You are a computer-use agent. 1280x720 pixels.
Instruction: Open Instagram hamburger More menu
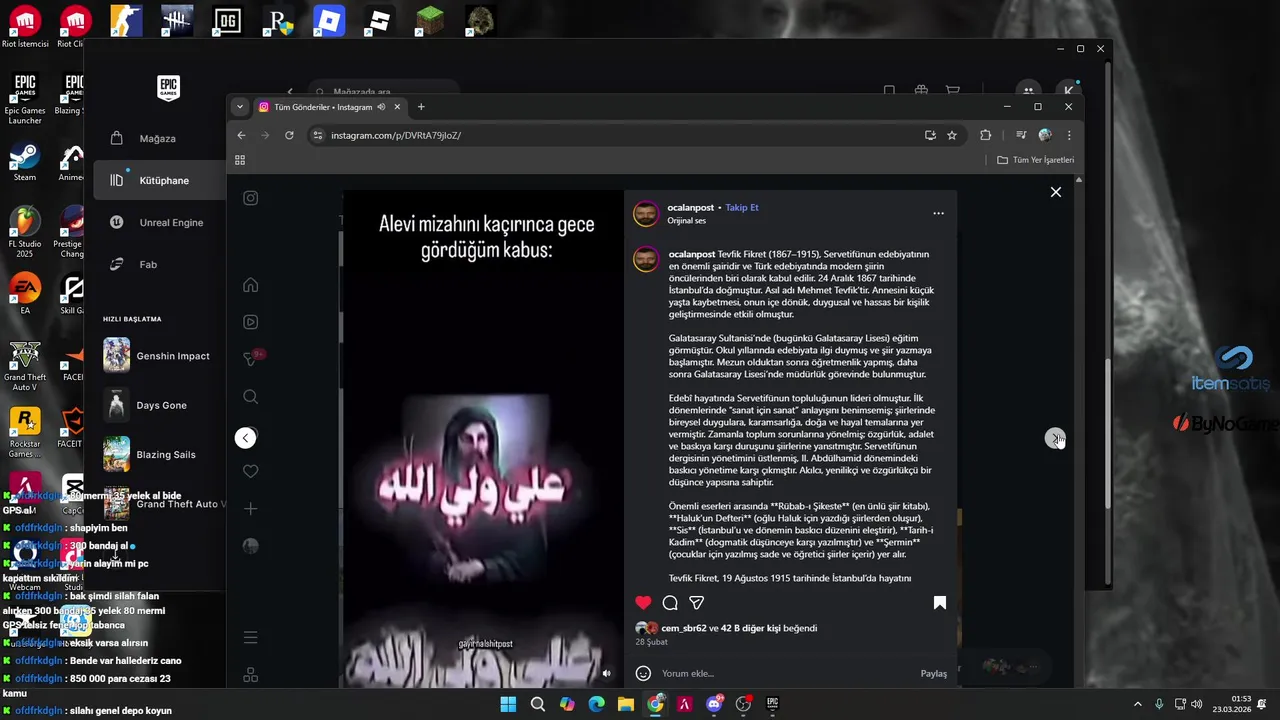click(x=251, y=638)
